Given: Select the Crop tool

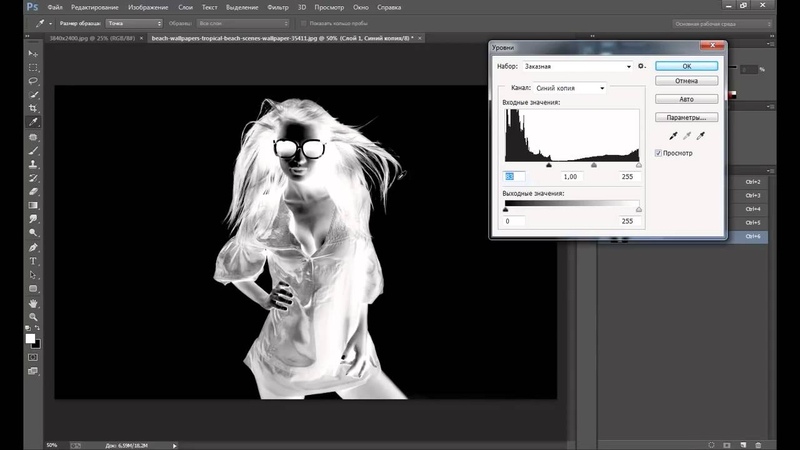Looking at the screenshot, I should click(x=33, y=108).
